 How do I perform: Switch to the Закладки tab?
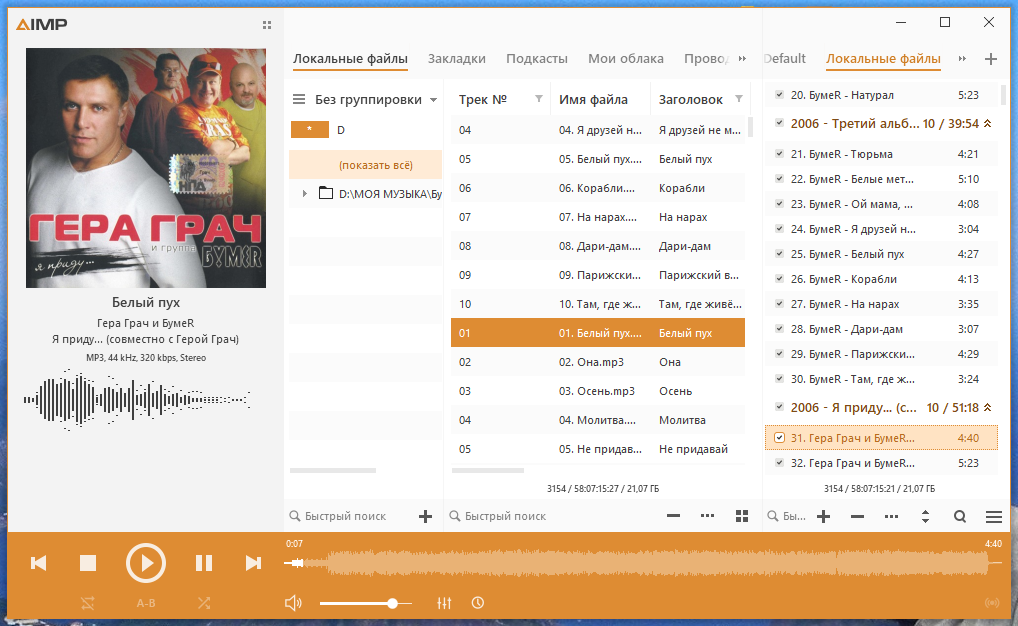pyautogui.click(x=456, y=58)
